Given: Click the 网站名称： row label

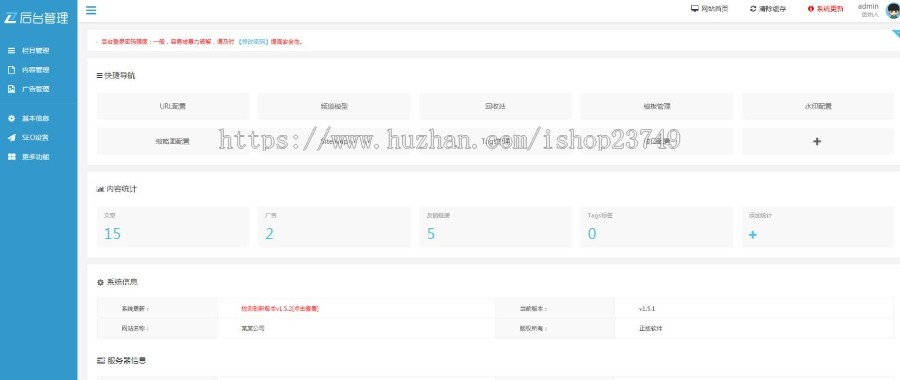Looking at the screenshot, I should click(135, 329).
